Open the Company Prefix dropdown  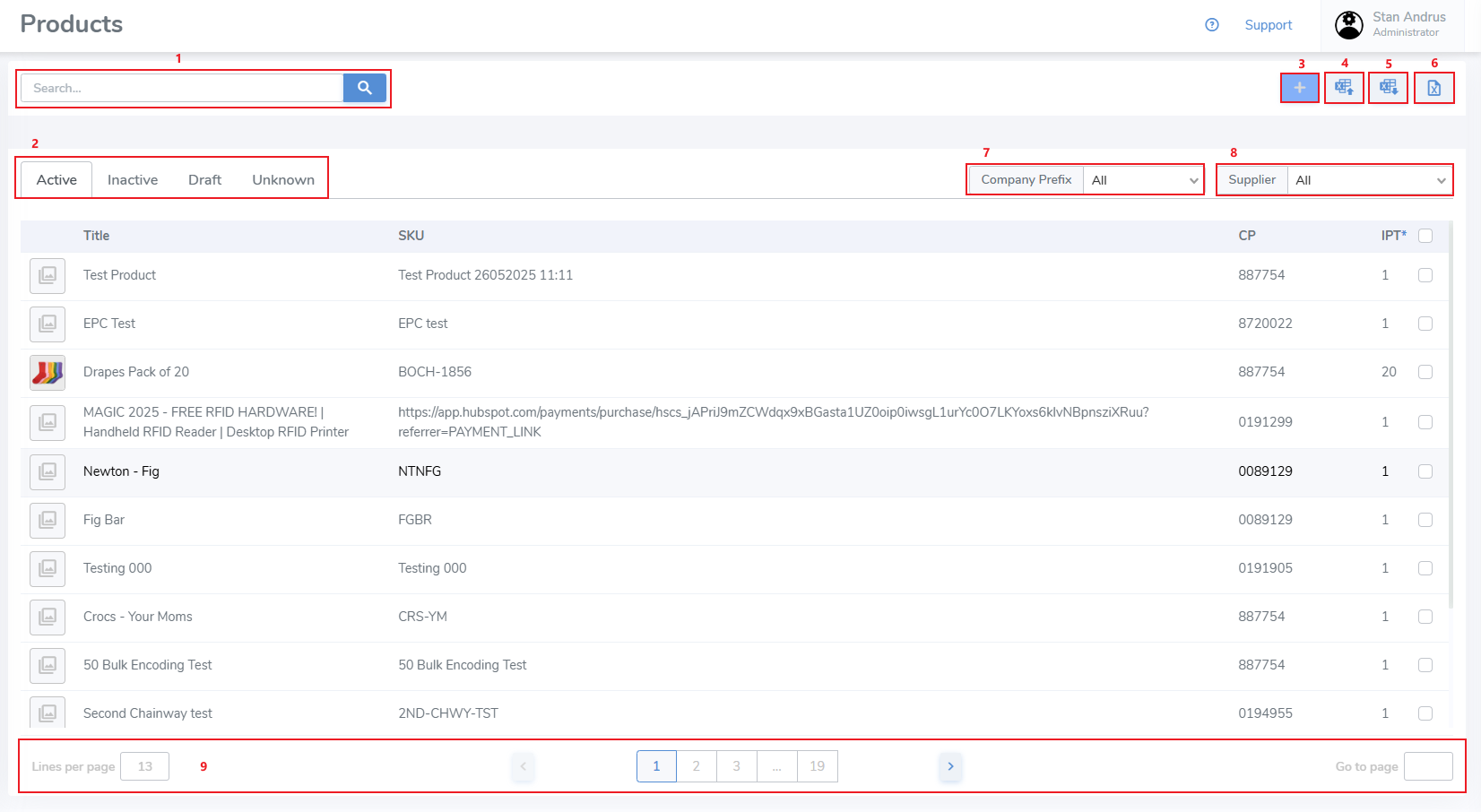pyautogui.click(x=1143, y=180)
